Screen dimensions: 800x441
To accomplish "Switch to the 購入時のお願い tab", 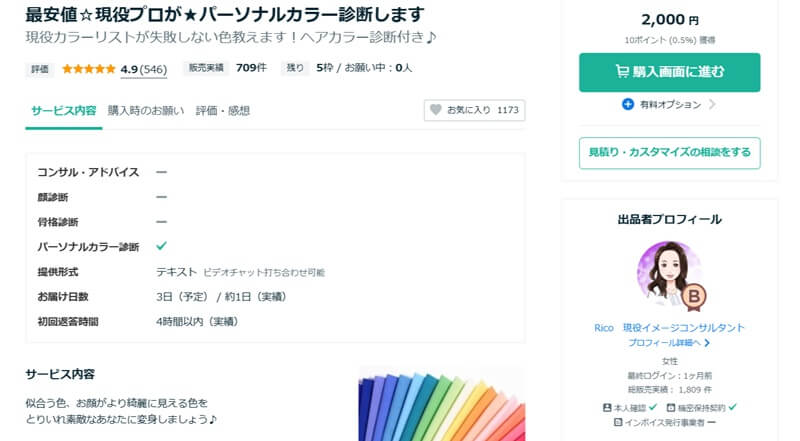I will tap(146, 110).
